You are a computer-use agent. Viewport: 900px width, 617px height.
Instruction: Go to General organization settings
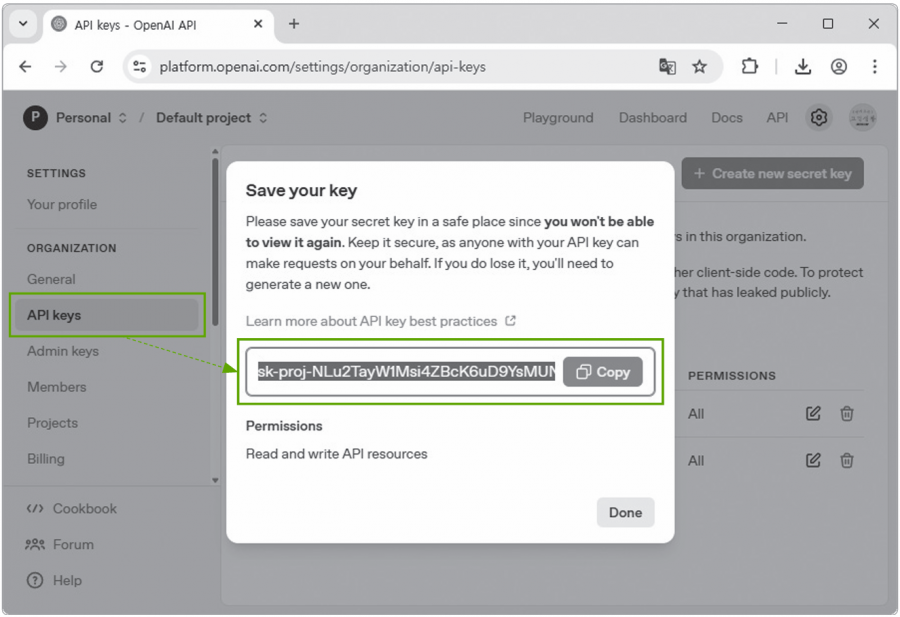(51, 279)
